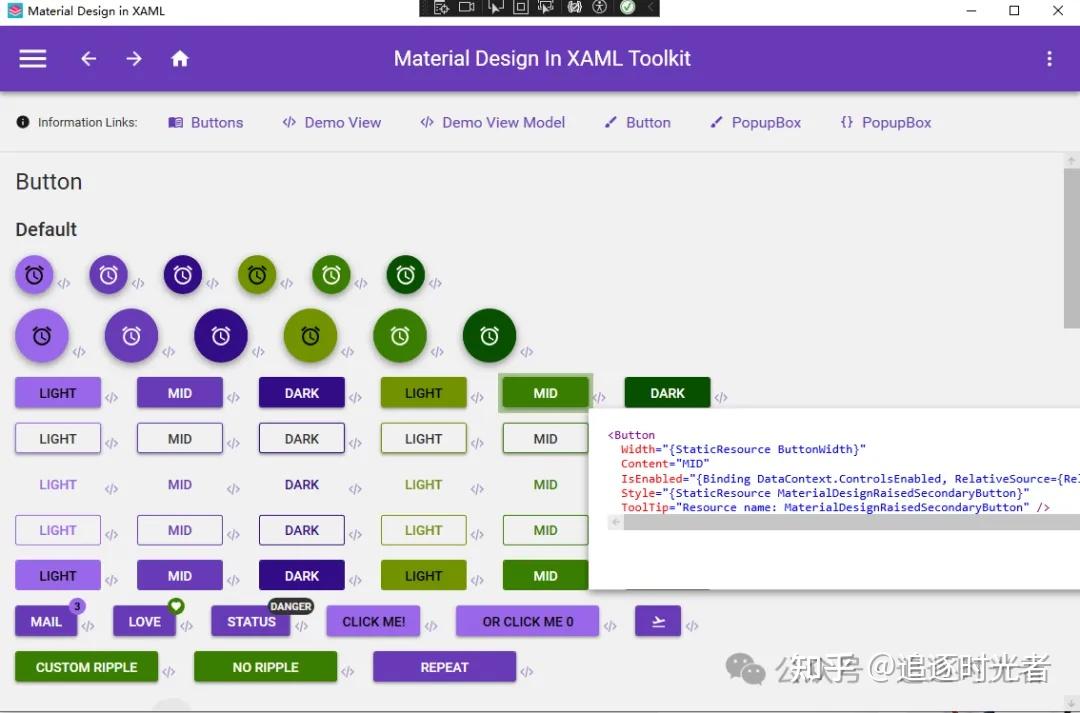Click the info icon next to Information Links
This screenshot has height=713, width=1080.
(22, 122)
